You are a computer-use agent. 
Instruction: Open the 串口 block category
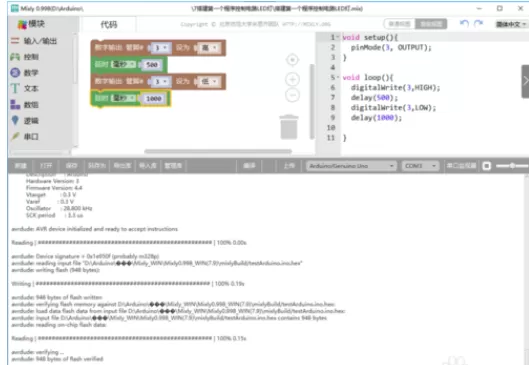point(25,136)
